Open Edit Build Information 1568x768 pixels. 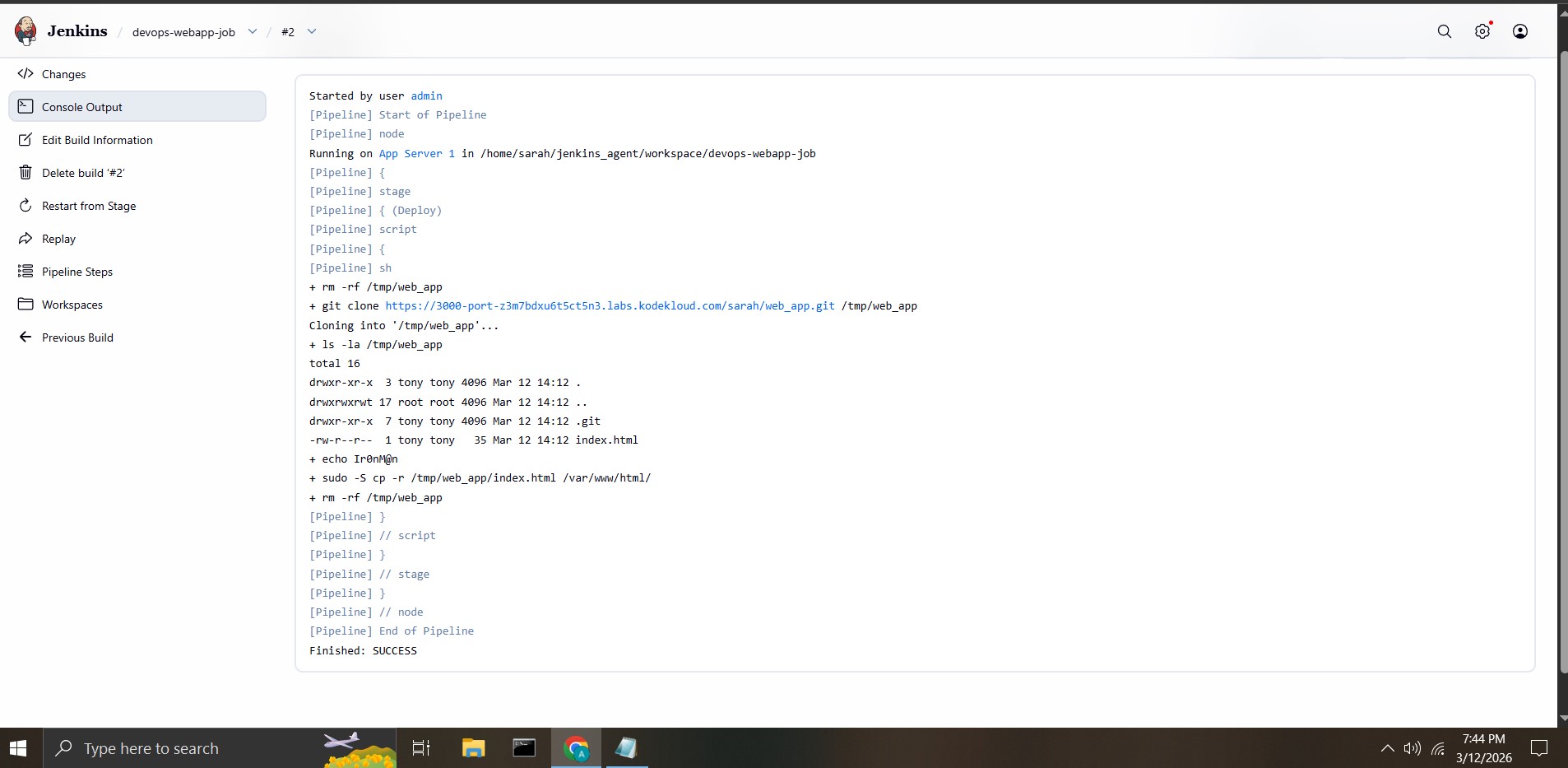pos(137,139)
